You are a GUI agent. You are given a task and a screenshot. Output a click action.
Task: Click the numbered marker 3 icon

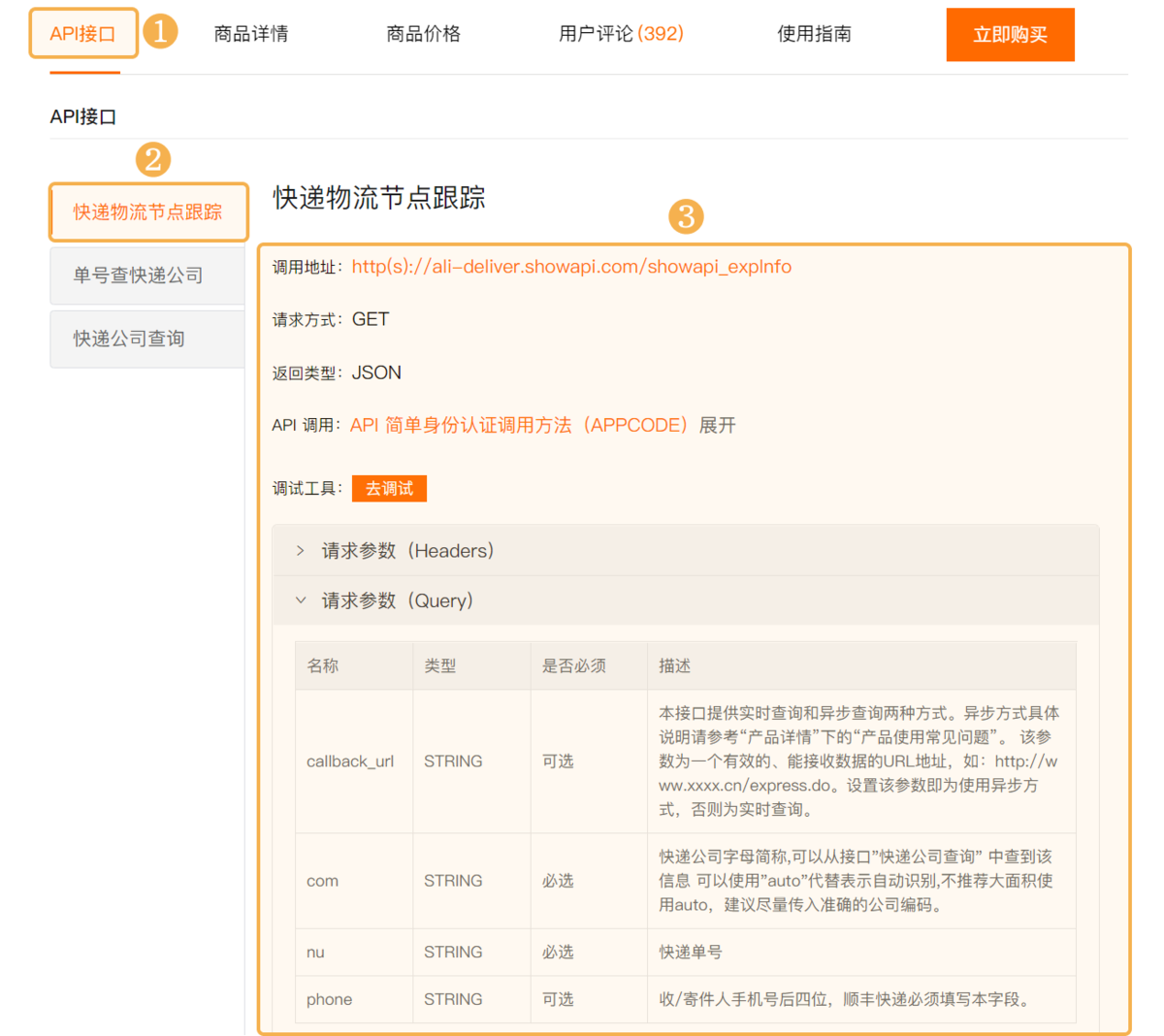coord(686,216)
